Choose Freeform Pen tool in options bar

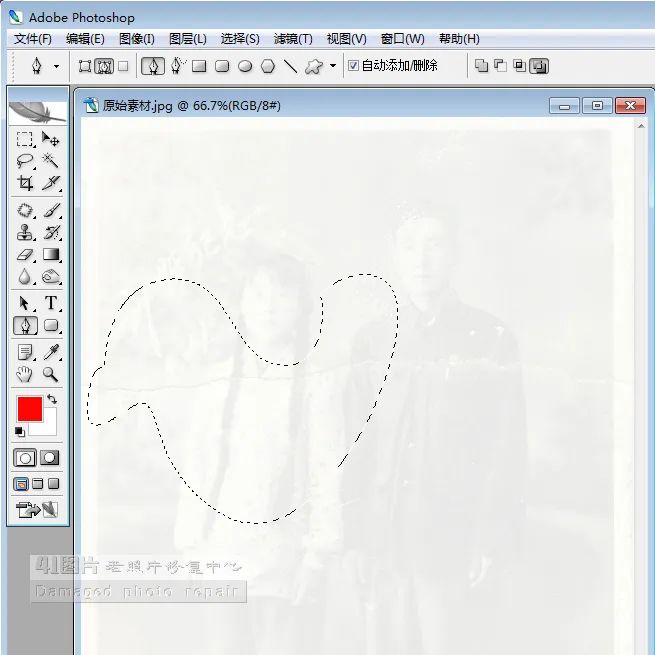pyautogui.click(x=178, y=66)
